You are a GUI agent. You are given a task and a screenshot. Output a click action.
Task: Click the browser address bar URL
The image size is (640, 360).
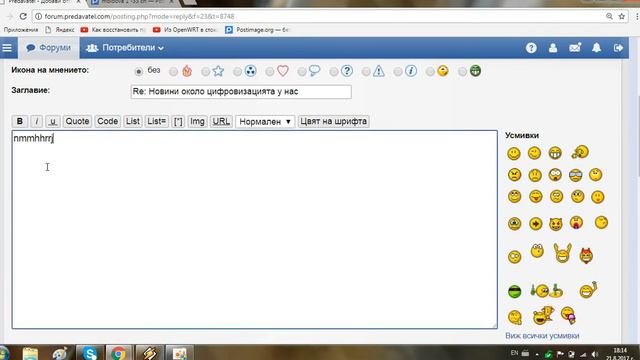[139, 16]
